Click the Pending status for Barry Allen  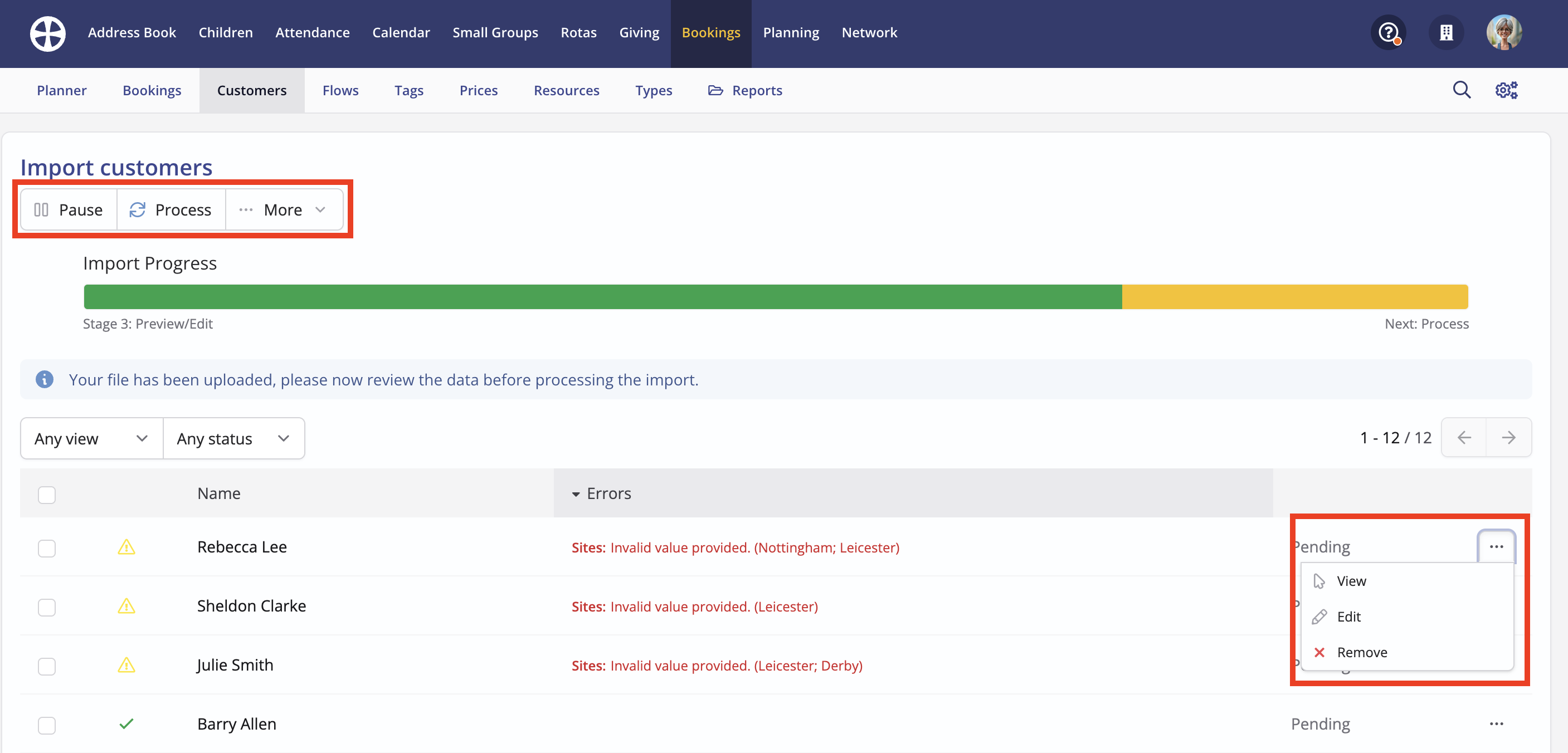(x=1320, y=724)
